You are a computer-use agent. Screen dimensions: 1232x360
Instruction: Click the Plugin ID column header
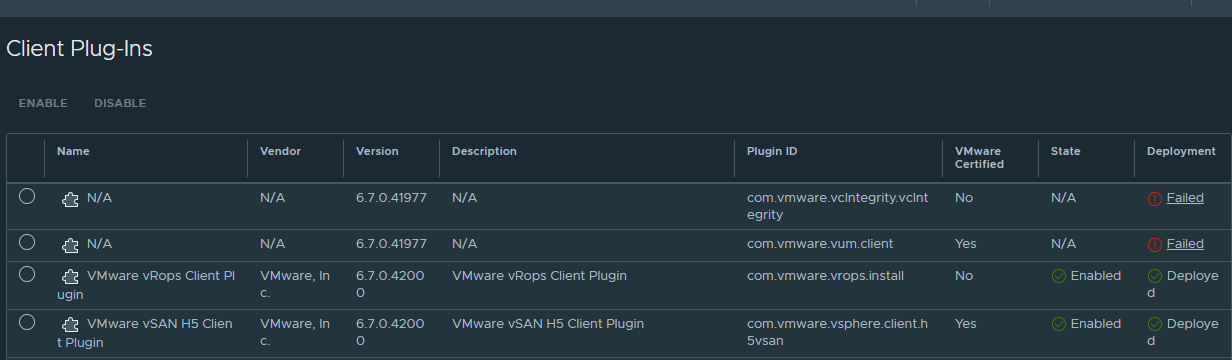pos(772,151)
